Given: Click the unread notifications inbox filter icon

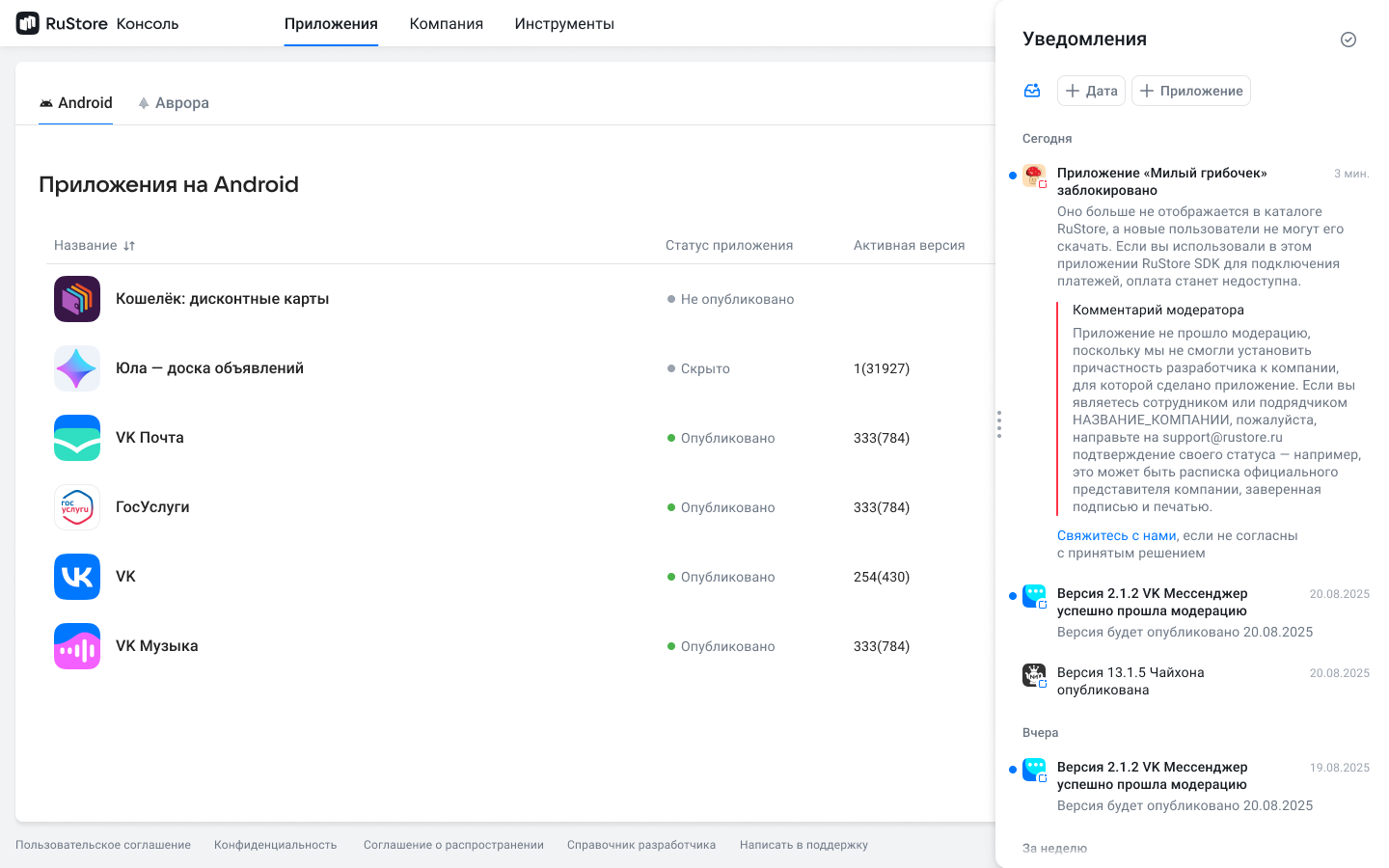Looking at the screenshot, I should (x=1032, y=91).
